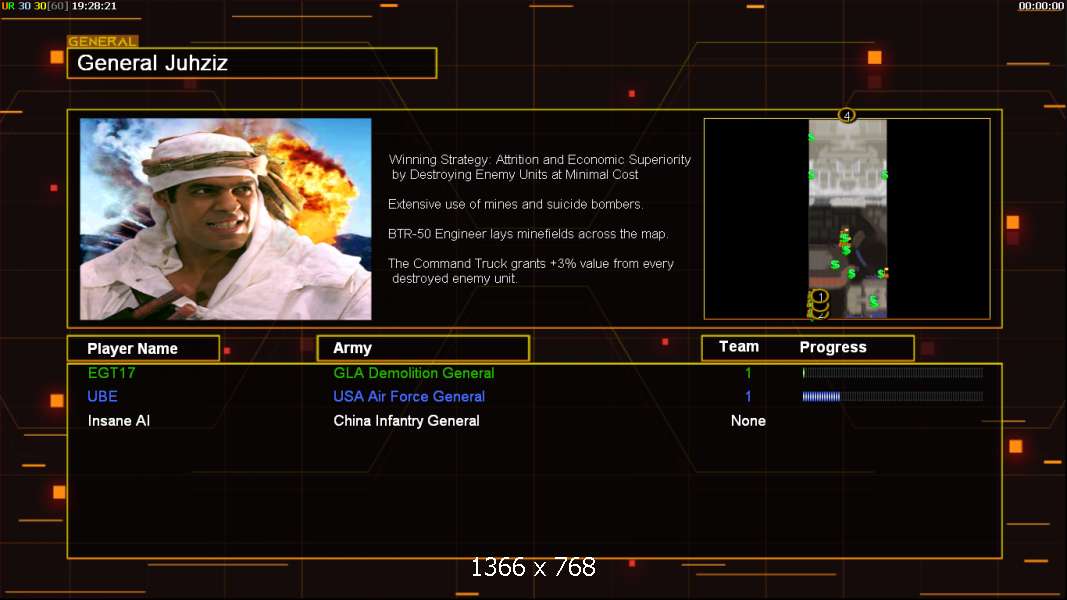Screen dimensions: 1067x600
Task: Click the clock time 19:28:21
Action: point(94,6)
